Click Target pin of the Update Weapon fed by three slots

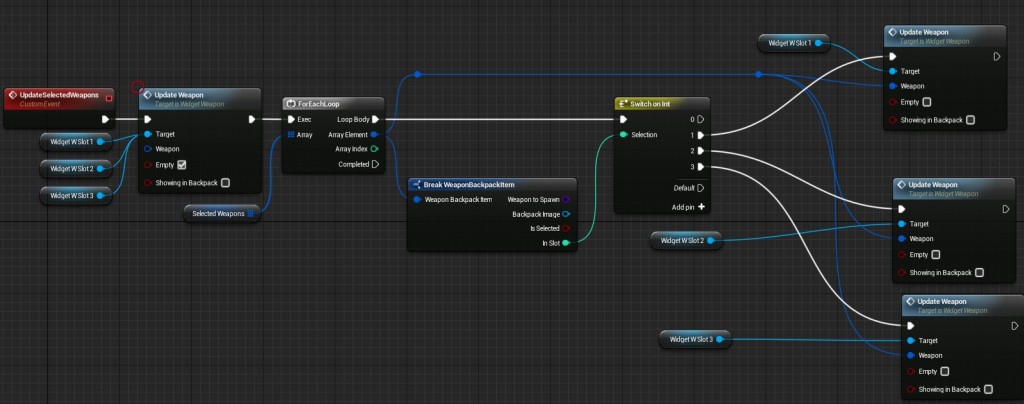(x=148, y=134)
